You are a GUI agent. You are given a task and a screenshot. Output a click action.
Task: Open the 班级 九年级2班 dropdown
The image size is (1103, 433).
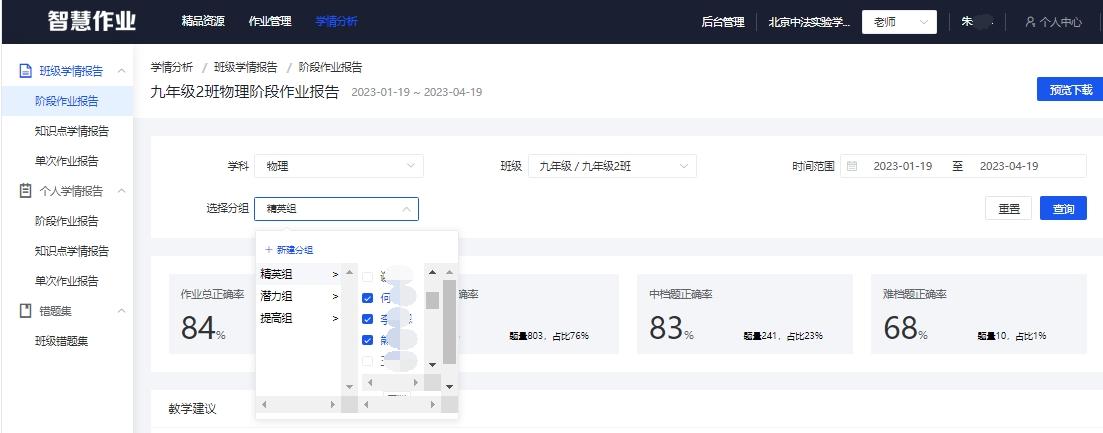pos(612,166)
